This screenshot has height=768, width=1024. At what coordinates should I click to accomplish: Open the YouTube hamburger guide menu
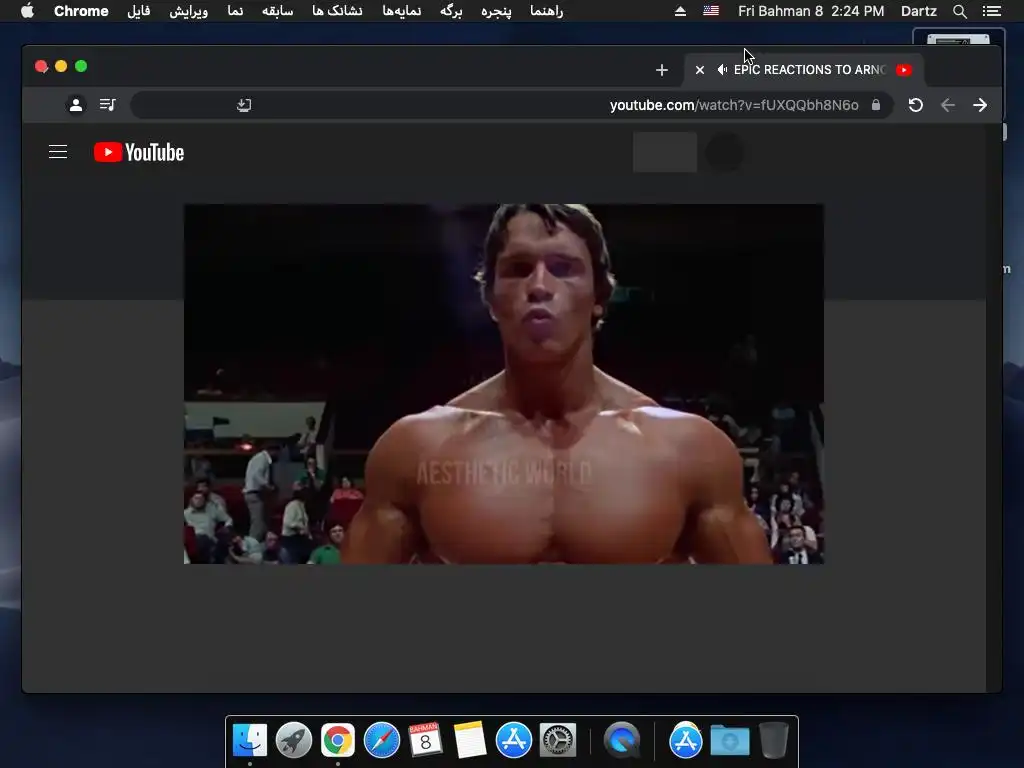tap(58, 152)
